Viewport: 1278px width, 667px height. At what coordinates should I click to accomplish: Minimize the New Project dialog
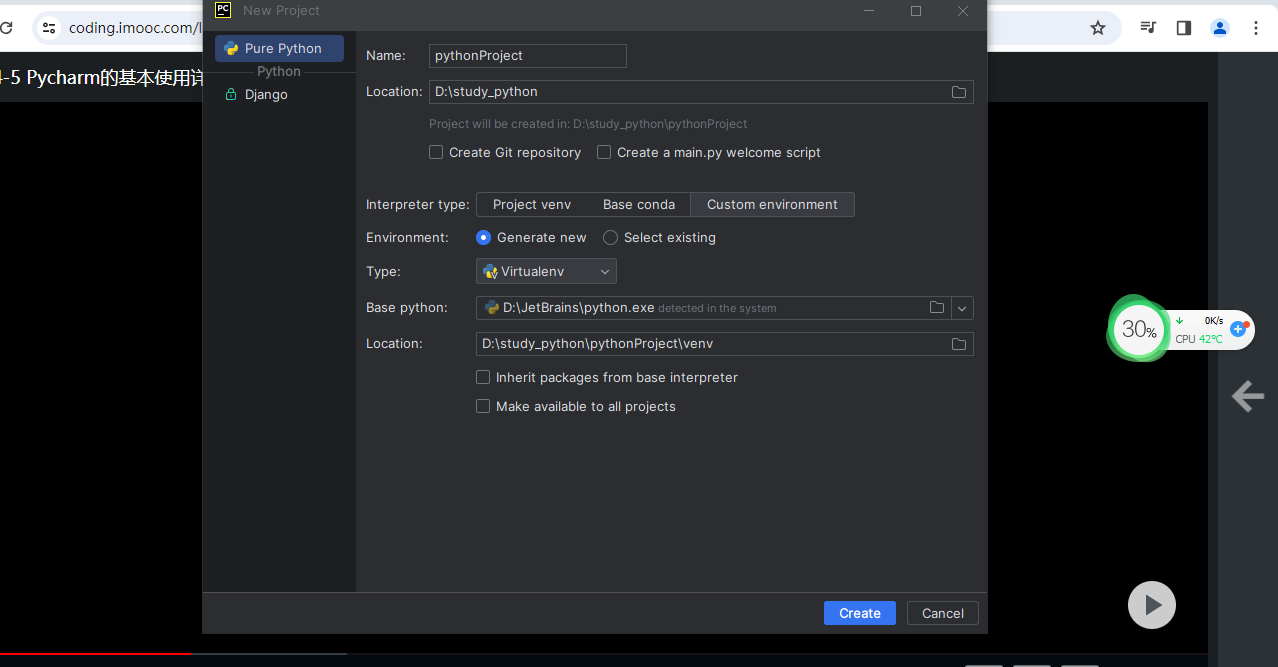tap(870, 11)
